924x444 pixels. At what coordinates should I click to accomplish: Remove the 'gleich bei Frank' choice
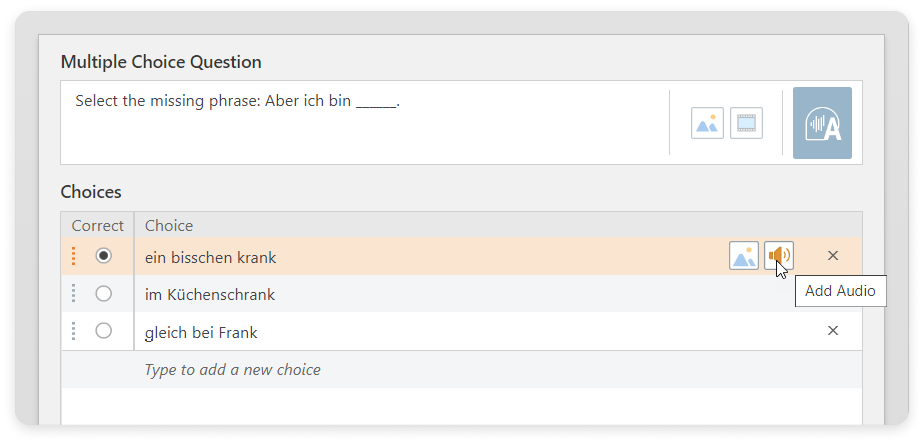[x=833, y=331]
